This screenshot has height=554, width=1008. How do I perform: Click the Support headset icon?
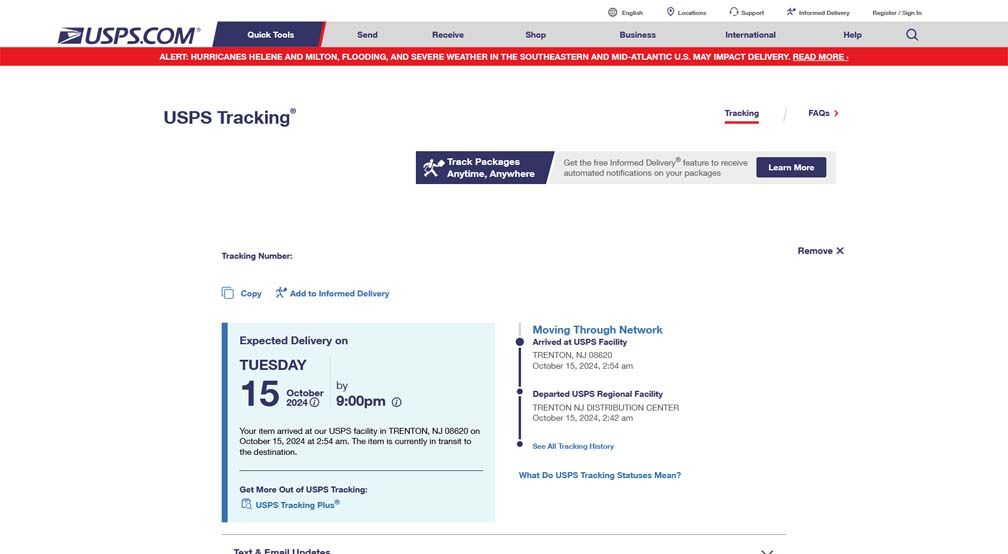tap(734, 13)
